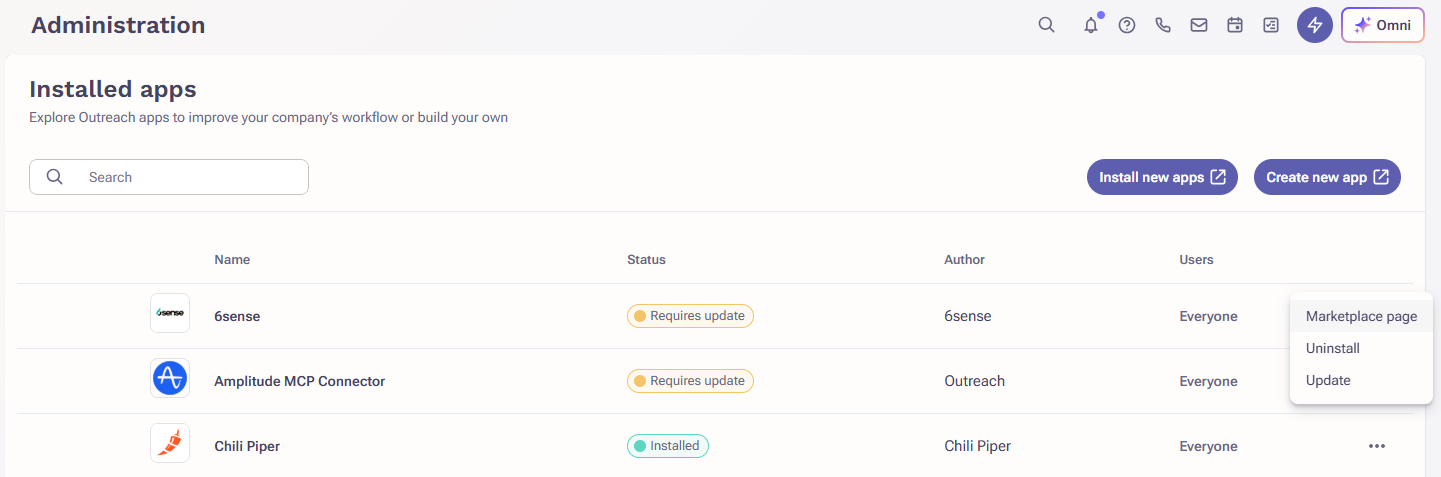Click the Administration page title
Screen dimensions: 1441x477
click(x=118, y=25)
